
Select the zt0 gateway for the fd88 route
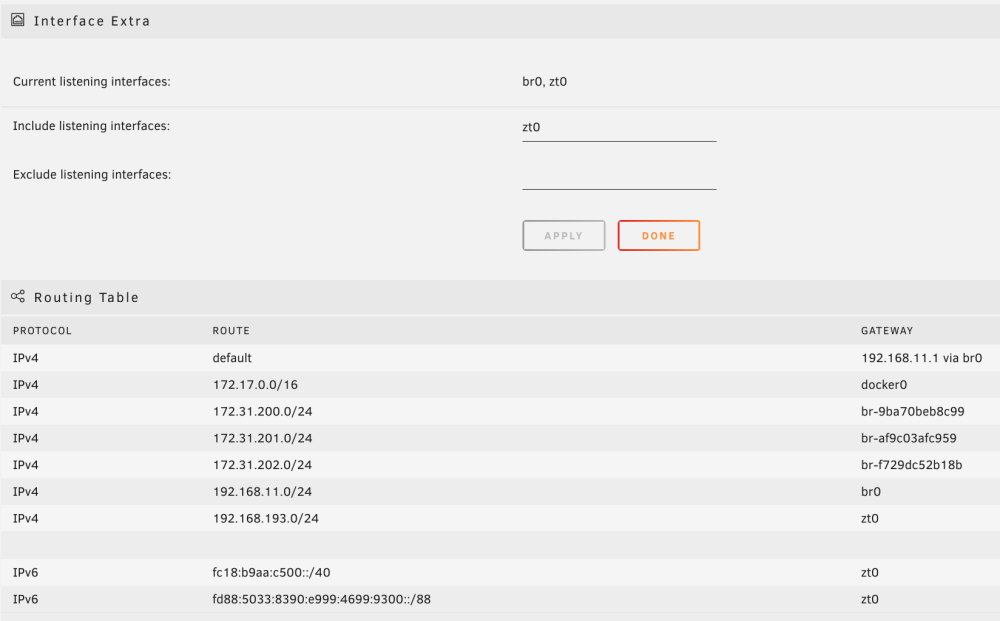point(869,599)
